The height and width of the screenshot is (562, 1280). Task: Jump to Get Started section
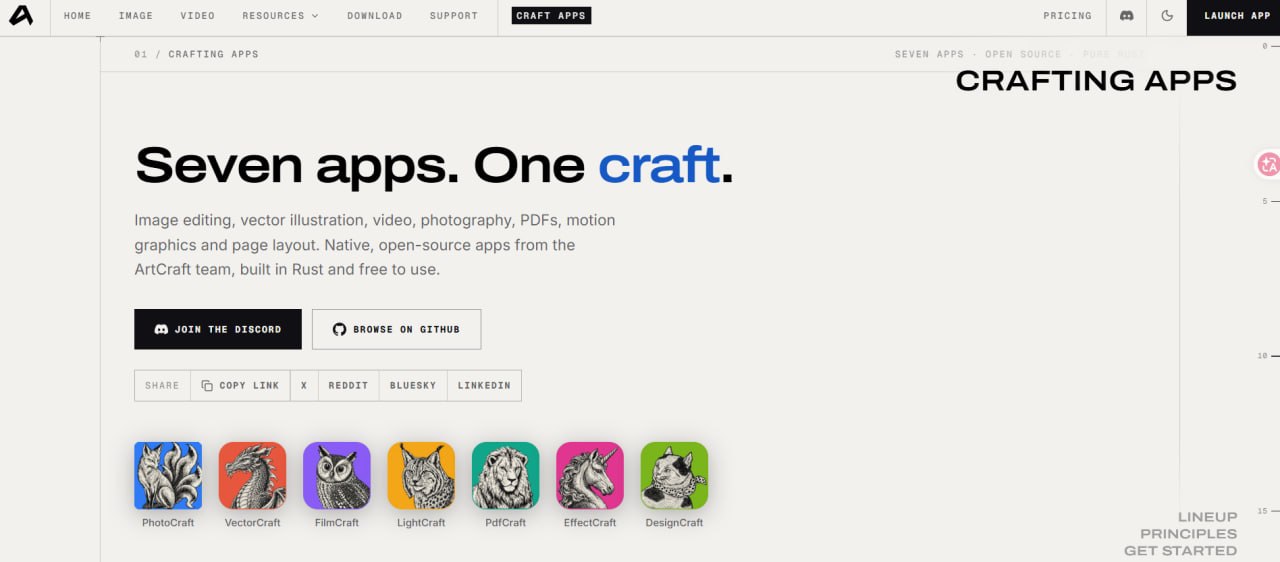pyautogui.click(x=1180, y=551)
